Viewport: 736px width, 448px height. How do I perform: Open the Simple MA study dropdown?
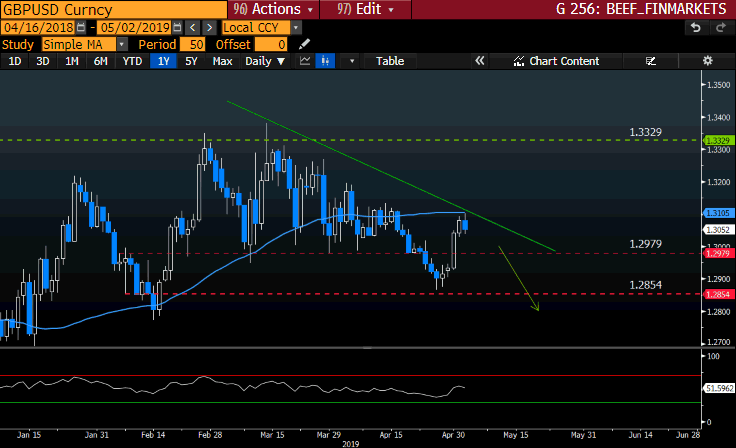tap(121, 45)
